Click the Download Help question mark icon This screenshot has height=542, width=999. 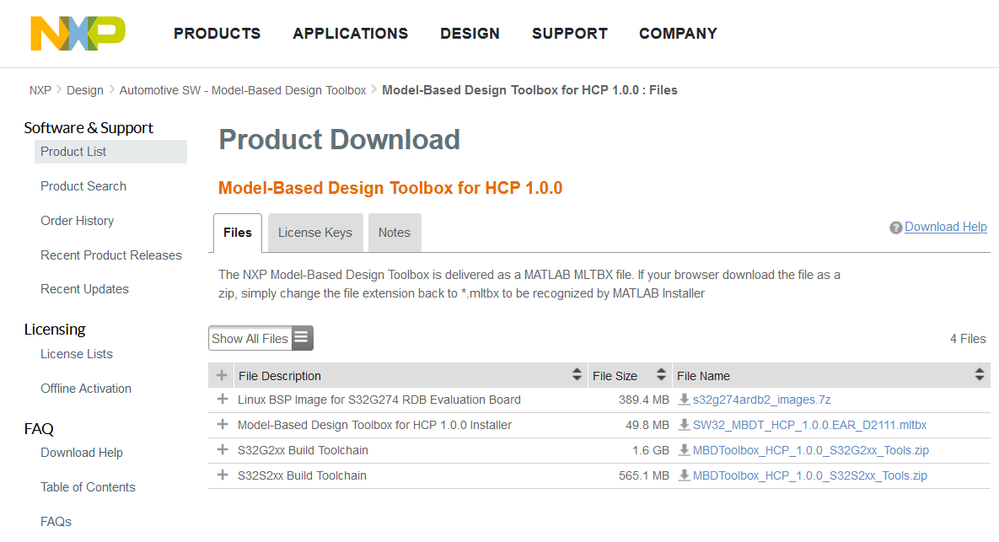click(x=896, y=227)
